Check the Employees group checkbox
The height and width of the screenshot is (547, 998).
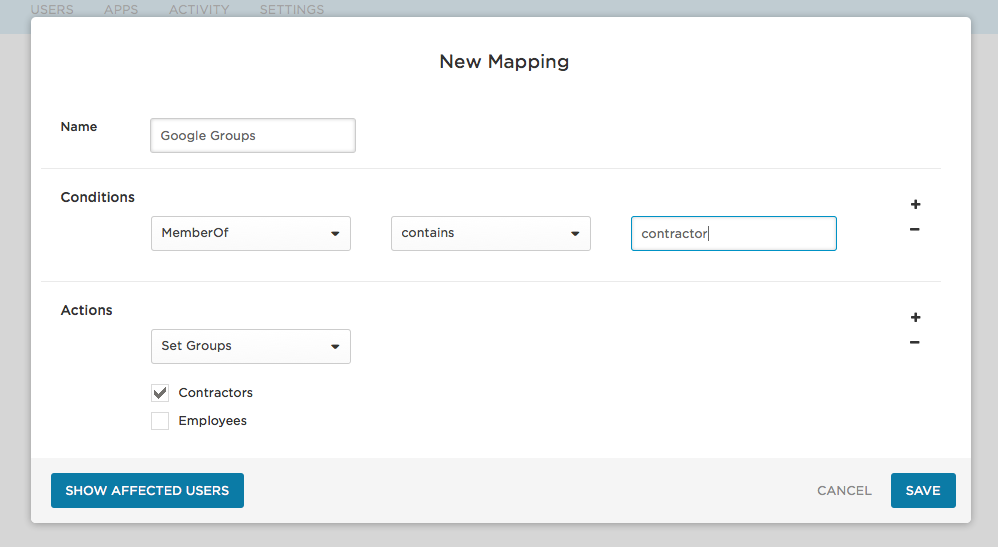coord(160,421)
